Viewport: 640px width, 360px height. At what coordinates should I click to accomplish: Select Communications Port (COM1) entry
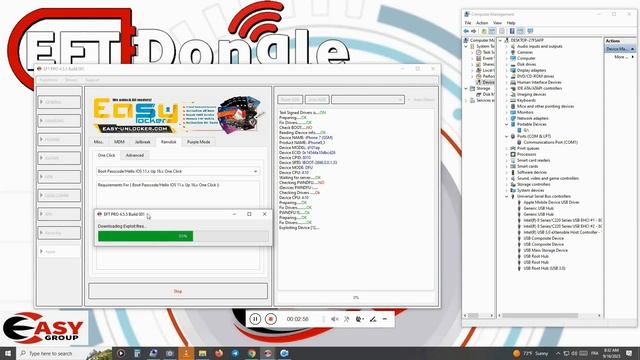click(x=550, y=142)
